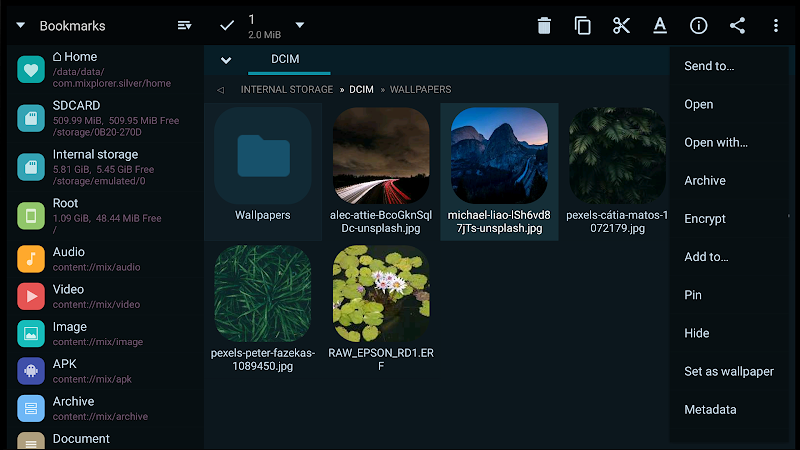Click the share icon in toolbar
This screenshot has height=450, width=800.
click(737, 26)
